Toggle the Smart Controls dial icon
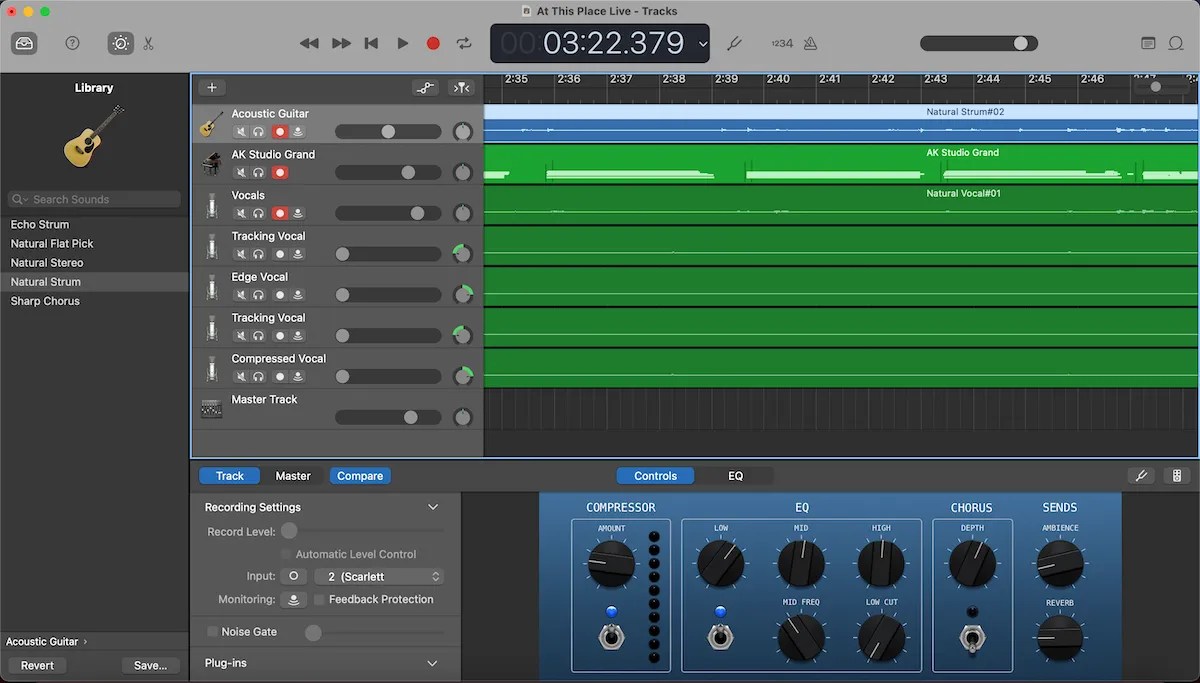 (120, 43)
